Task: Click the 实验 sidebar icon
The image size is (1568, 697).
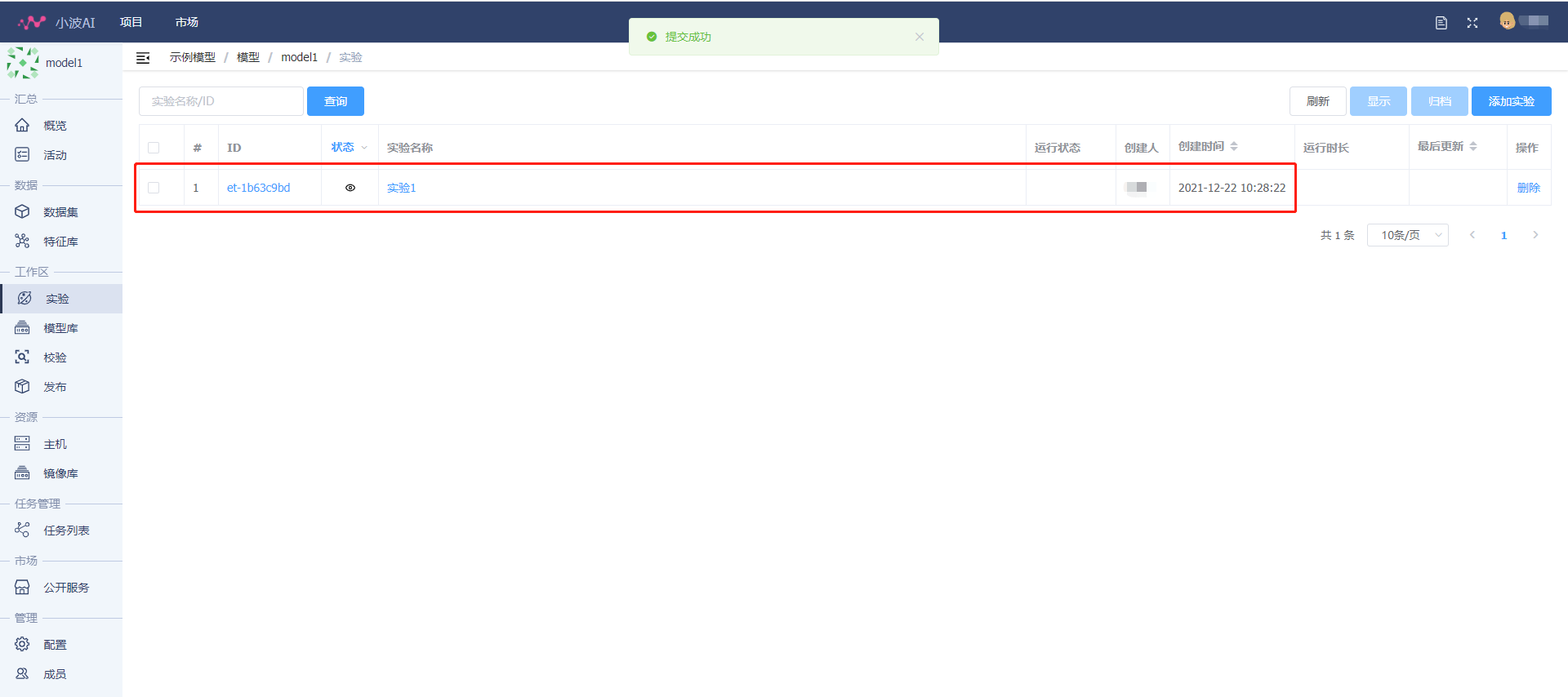Action: (x=24, y=299)
